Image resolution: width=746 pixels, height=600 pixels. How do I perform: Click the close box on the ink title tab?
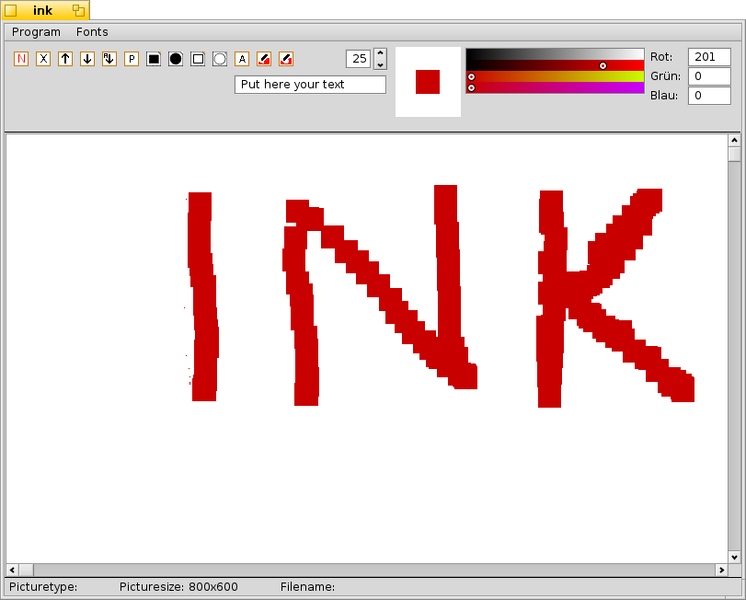coord(10,10)
